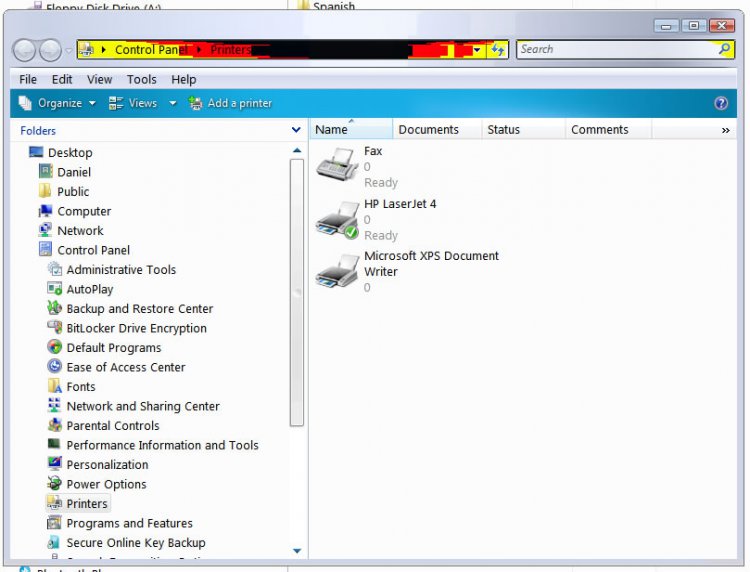Click Performance Information and Tools icon

point(54,444)
